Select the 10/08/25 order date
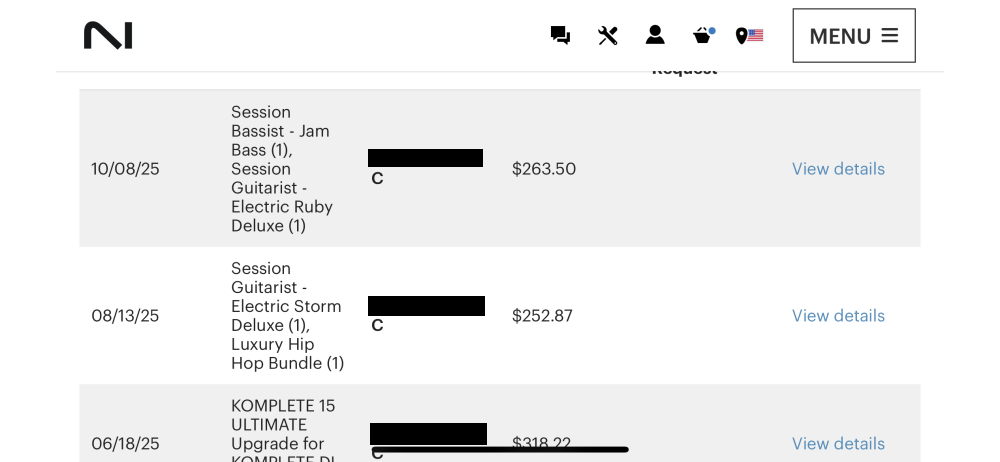The height and width of the screenshot is (462, 1000). point(125,169)
